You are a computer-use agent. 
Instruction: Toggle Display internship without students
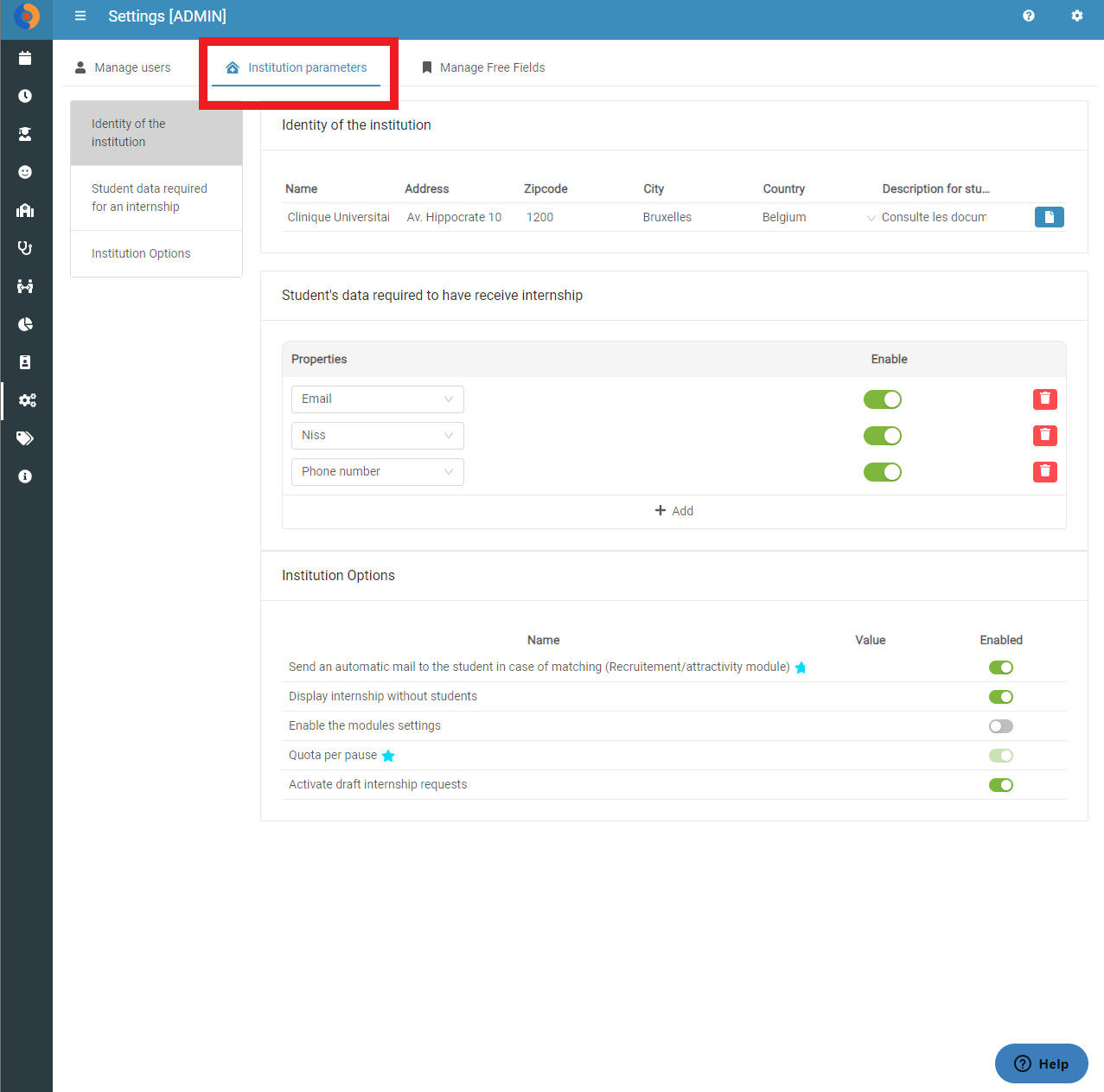(x=1001, y=697)
